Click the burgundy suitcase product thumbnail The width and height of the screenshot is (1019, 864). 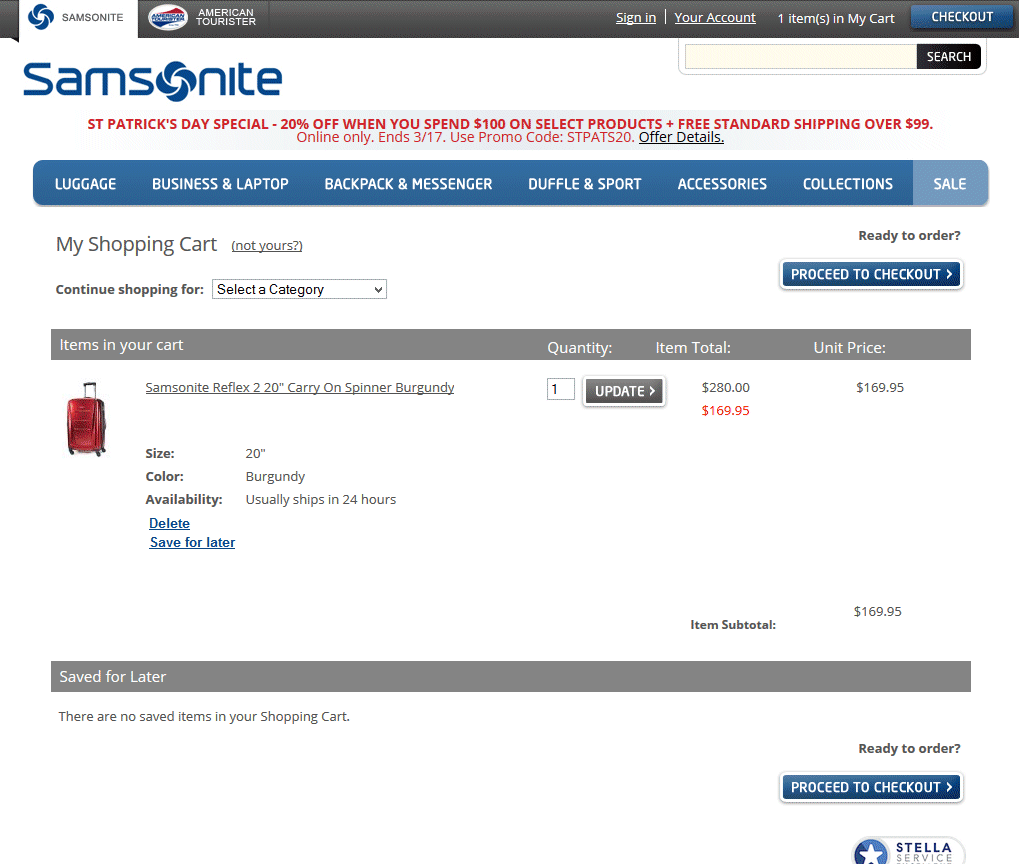[86, 418]
